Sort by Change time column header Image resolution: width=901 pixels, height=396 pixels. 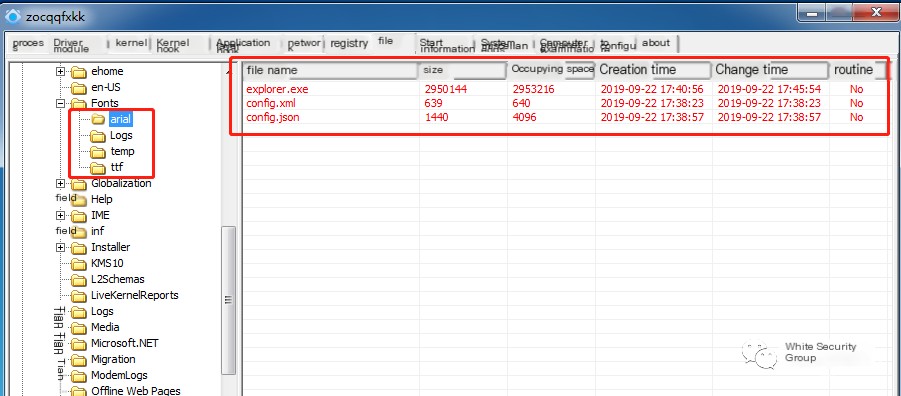coord(771,70)
